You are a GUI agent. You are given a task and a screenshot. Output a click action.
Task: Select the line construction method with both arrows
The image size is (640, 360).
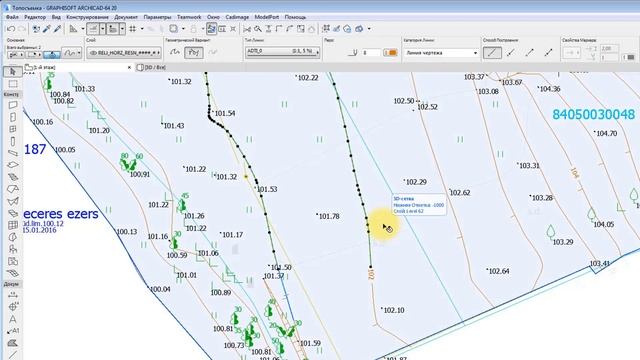(549, 52)
